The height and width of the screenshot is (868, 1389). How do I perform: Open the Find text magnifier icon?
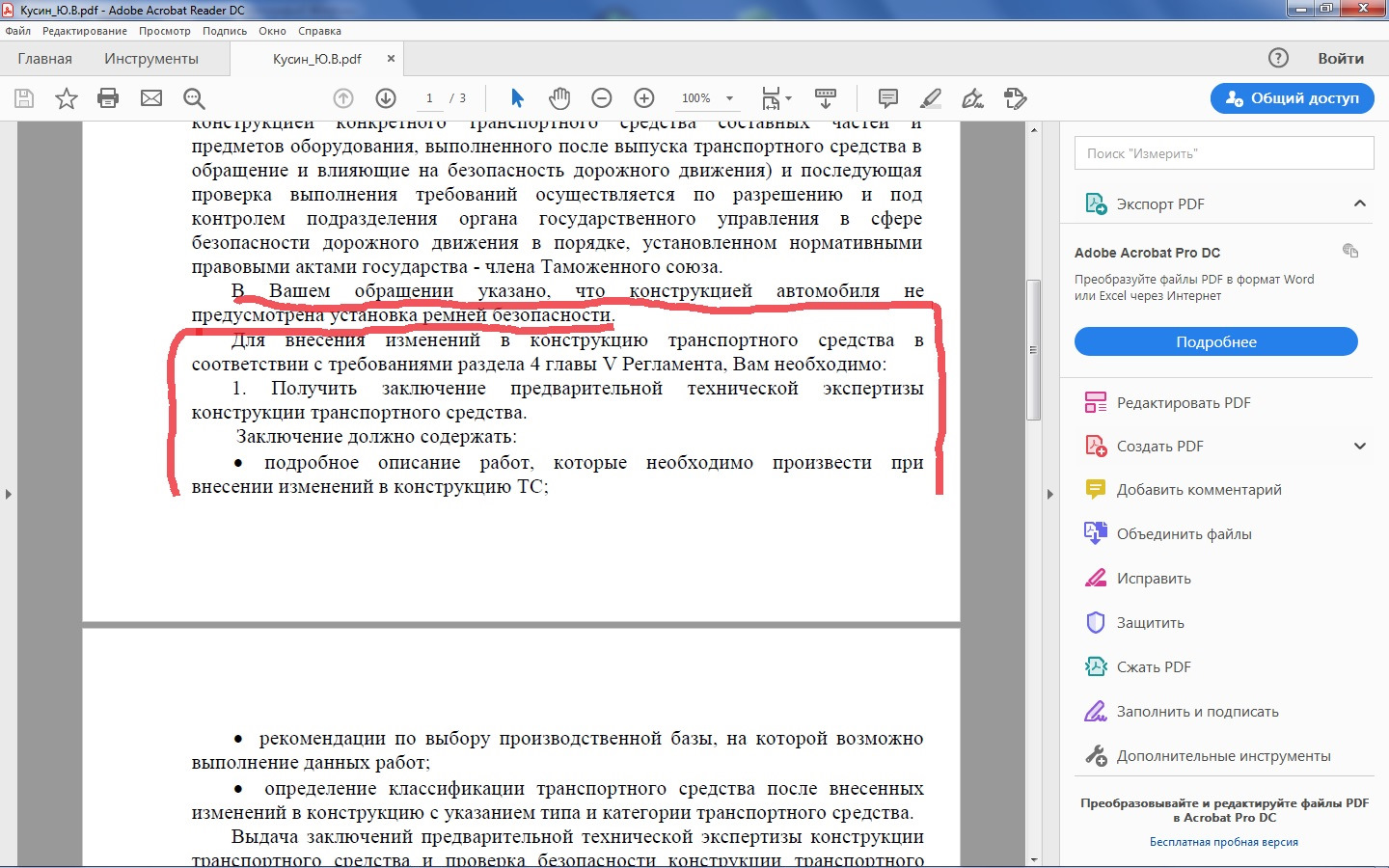coord(194,98)
